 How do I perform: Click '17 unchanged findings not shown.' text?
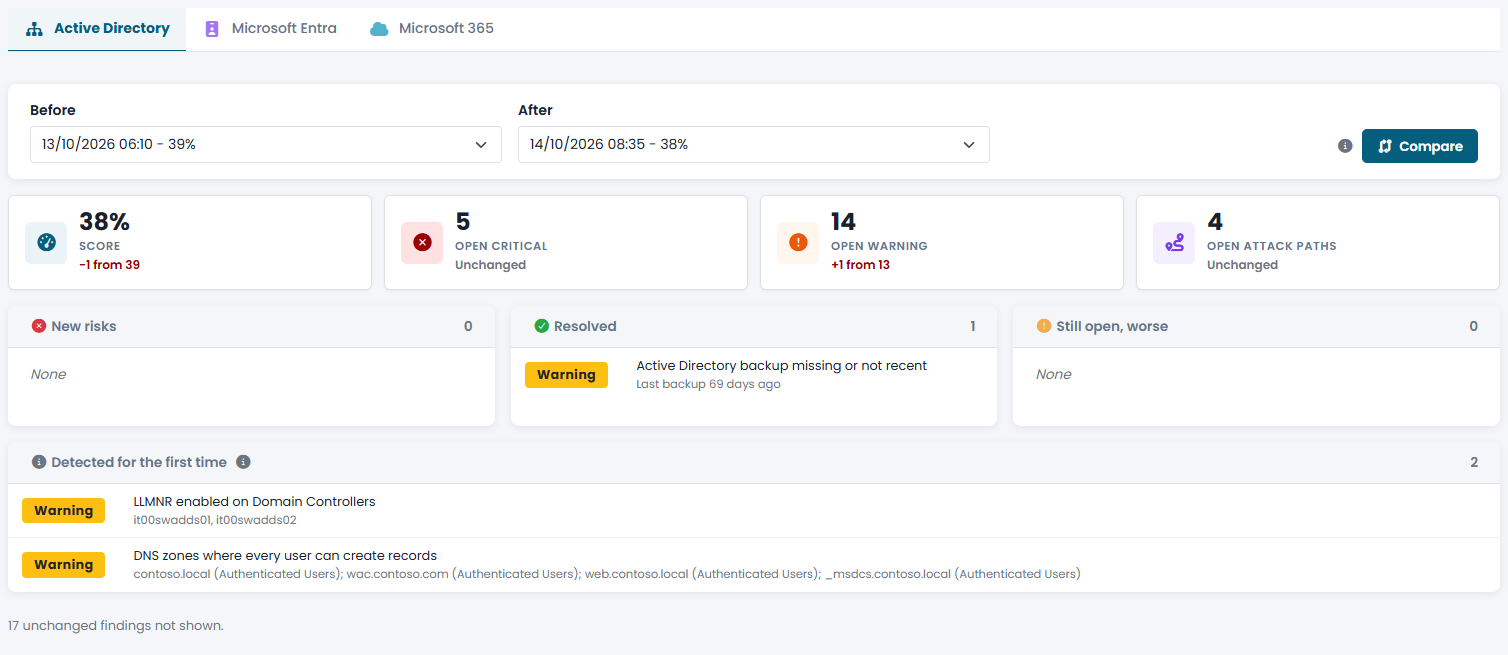[116, 626]
